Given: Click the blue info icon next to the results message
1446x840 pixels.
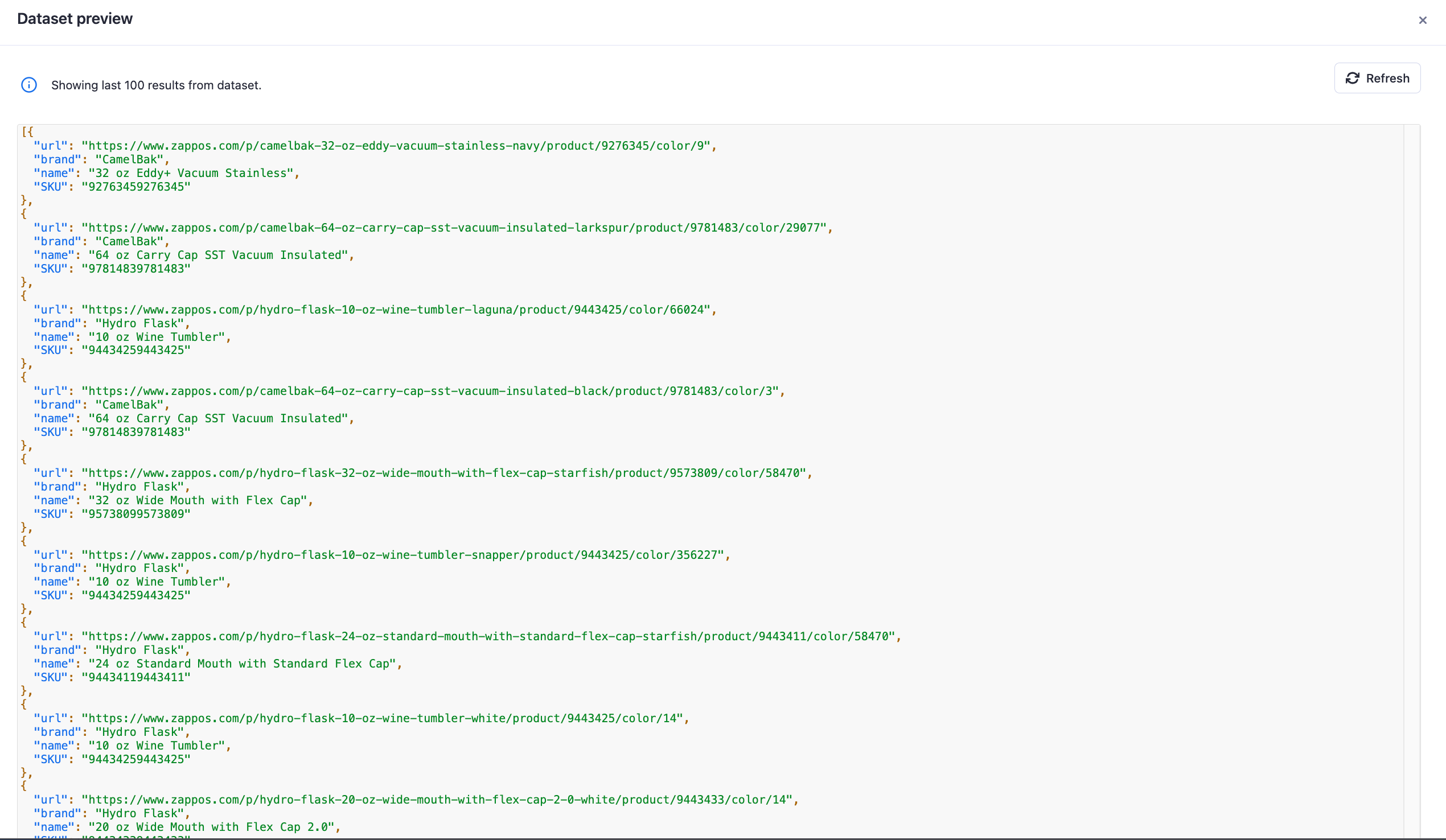Looking at the screenshot, I should pyautogui.click(x=28, y=84).
